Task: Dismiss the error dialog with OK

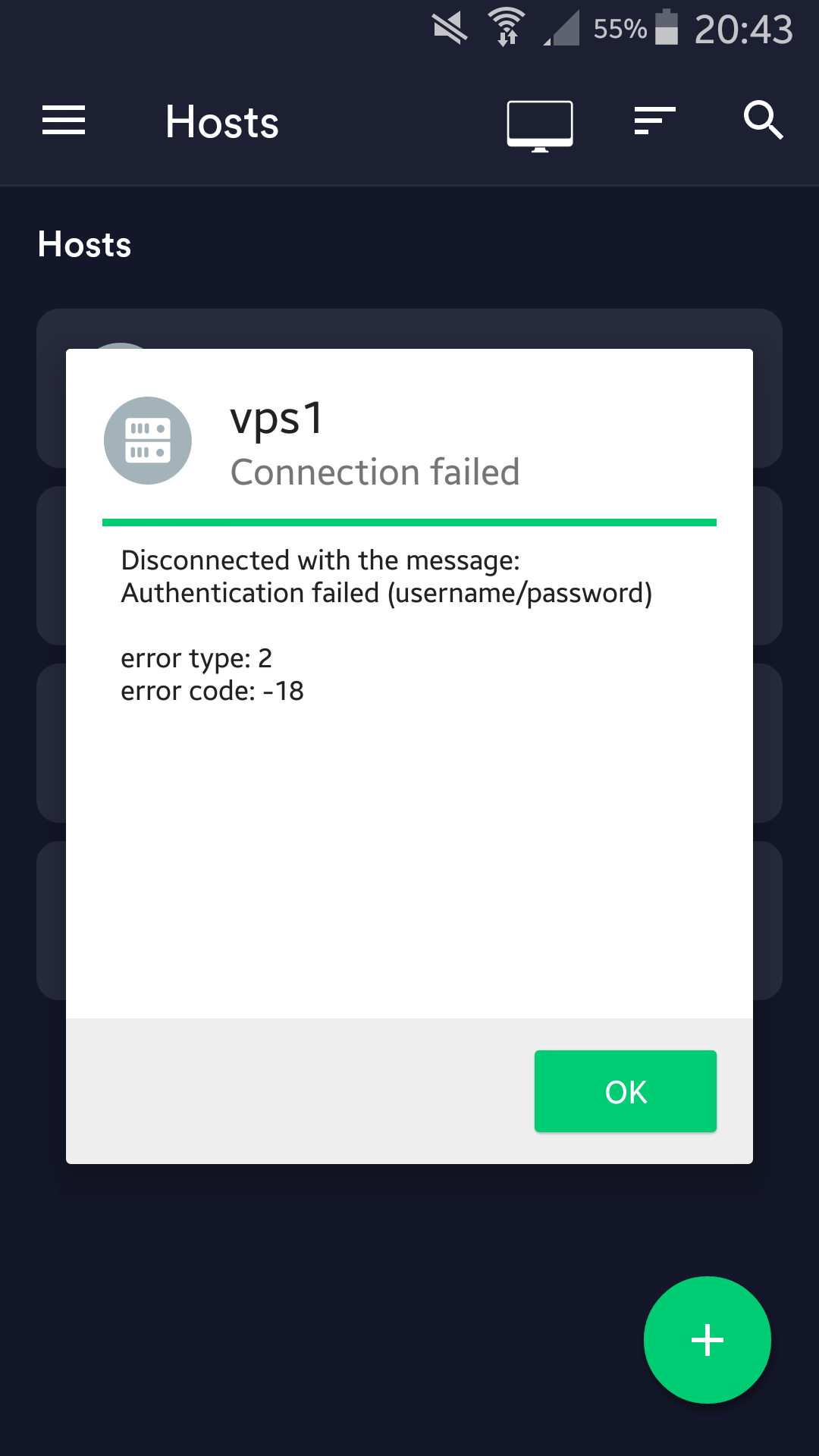Action: tap(626, 1091)
